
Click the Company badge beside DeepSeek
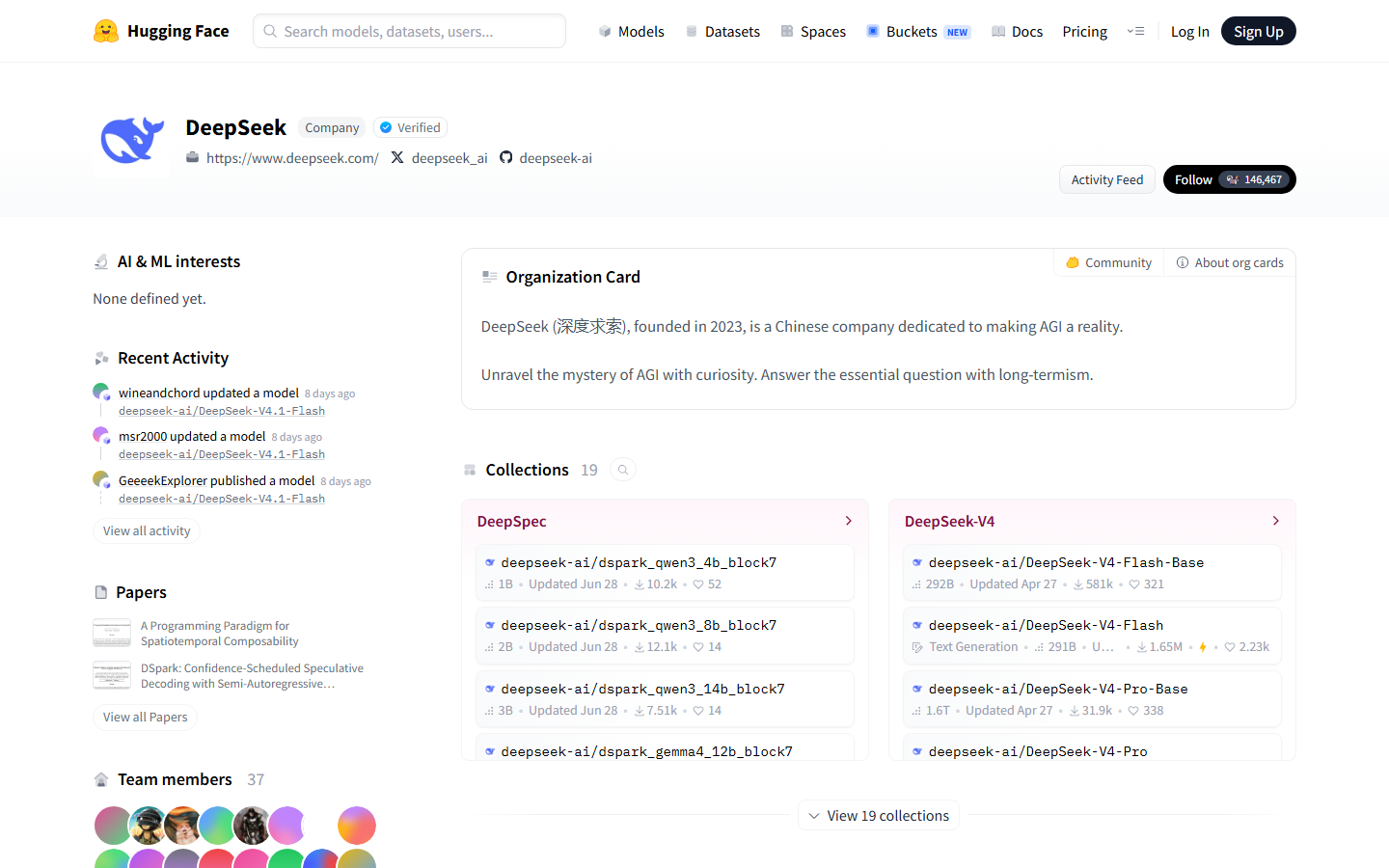(332, 127)
